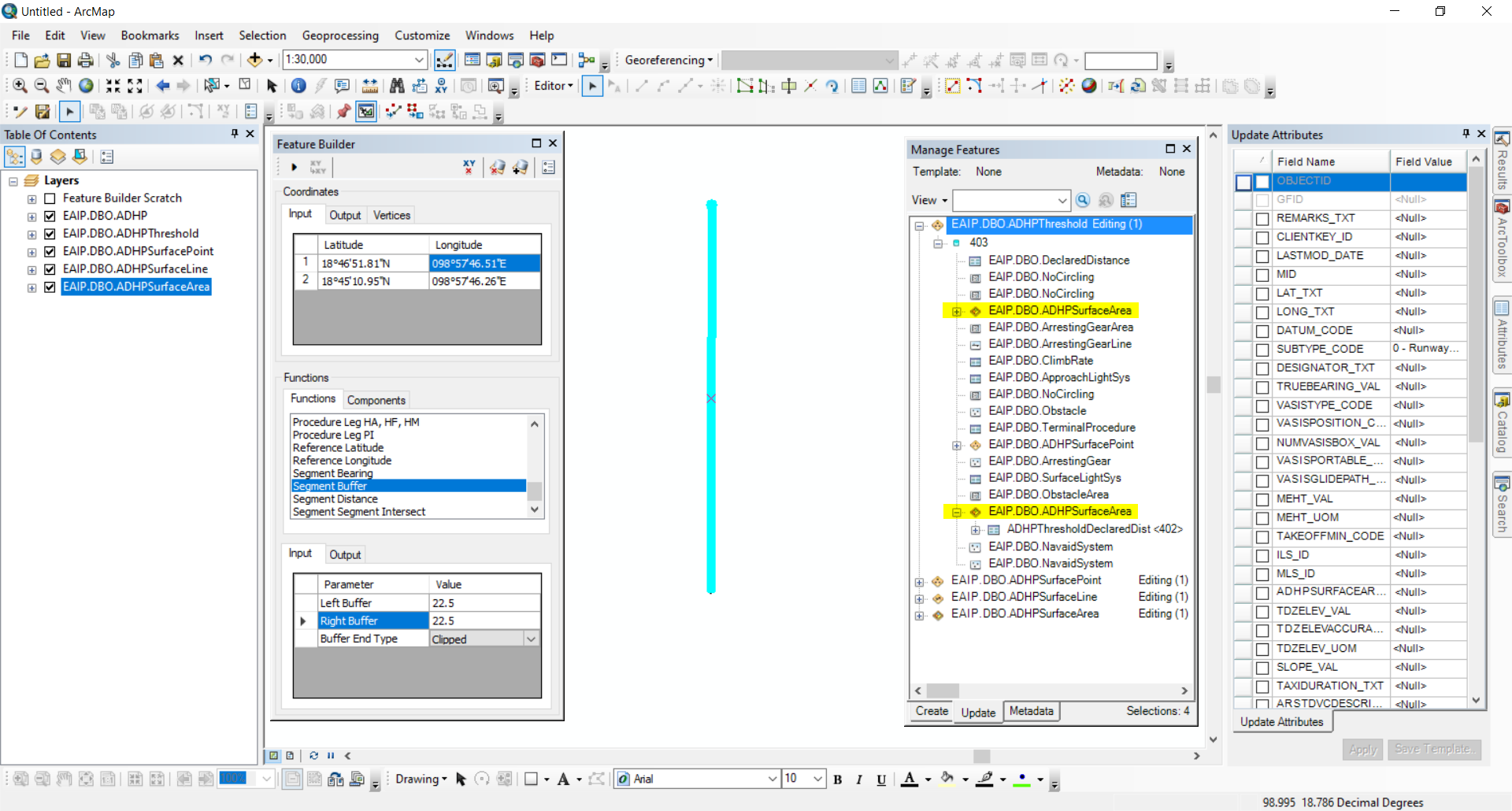Image resolution: width=1512 pixels, height=811 pixels.
Task: Open the ArcToolbox window from the red toolbox icon
Action: pyautogui.click(x=538, y=60)
